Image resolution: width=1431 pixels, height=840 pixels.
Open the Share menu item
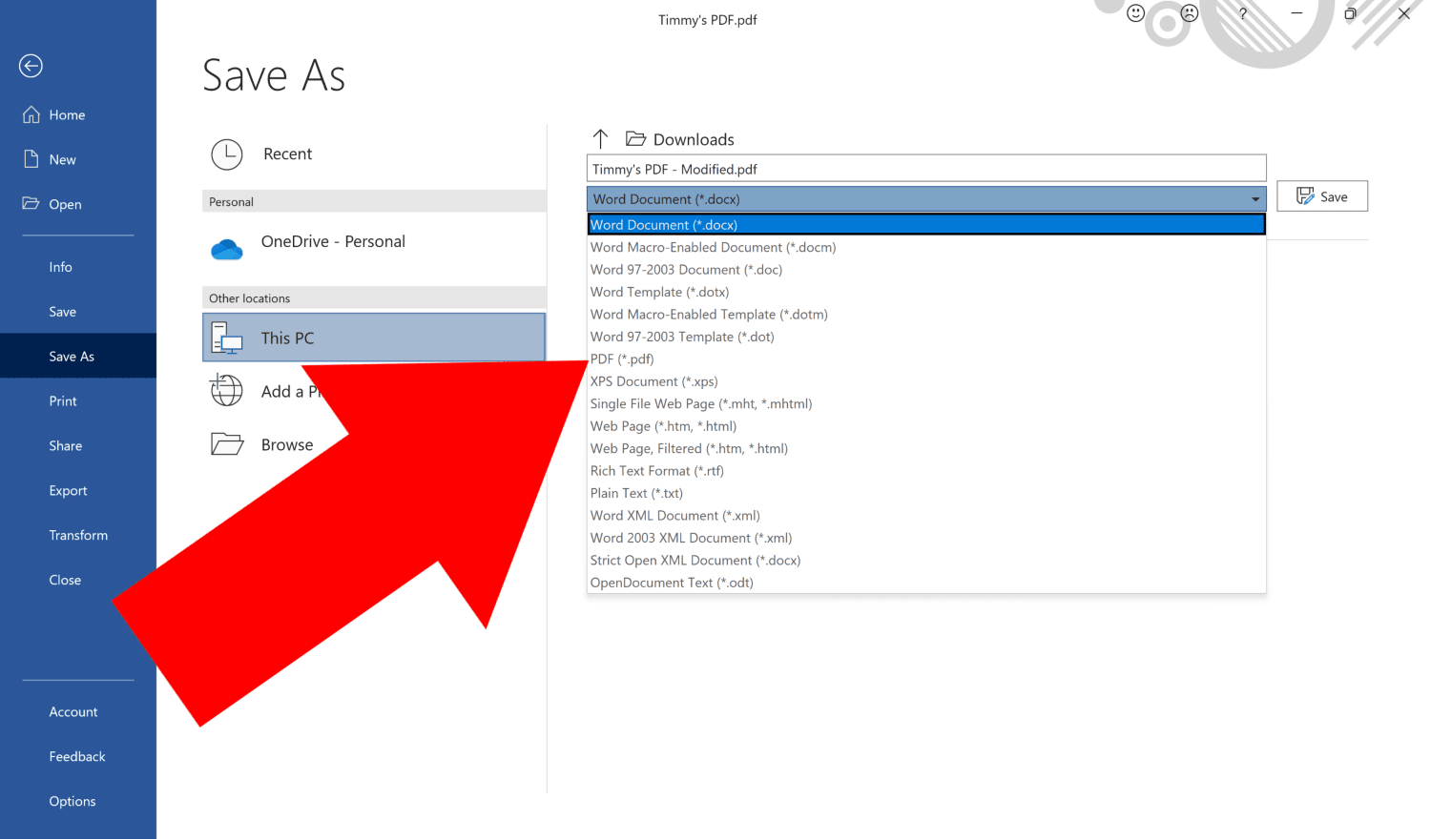click(x=66, y=446)
